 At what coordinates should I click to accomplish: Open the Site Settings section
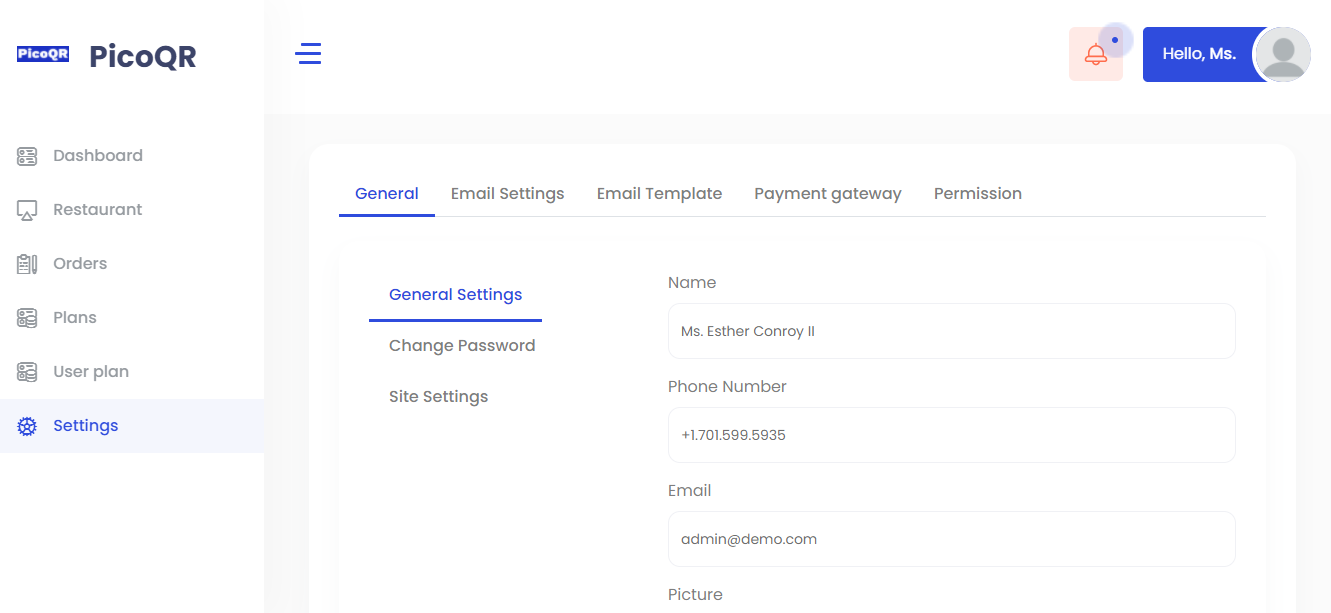[438, 397]
